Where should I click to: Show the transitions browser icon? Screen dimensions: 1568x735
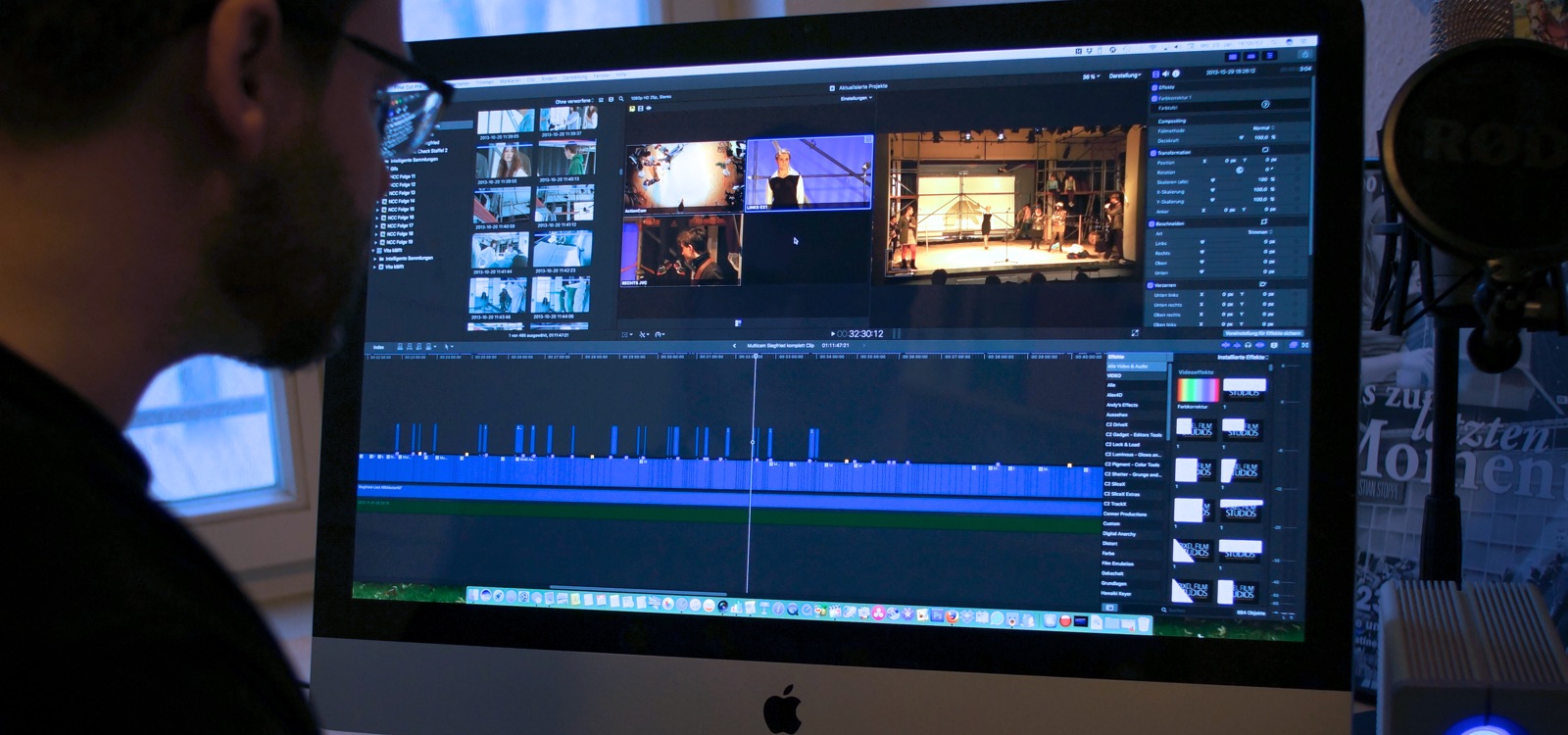(x=1304, y=345)
